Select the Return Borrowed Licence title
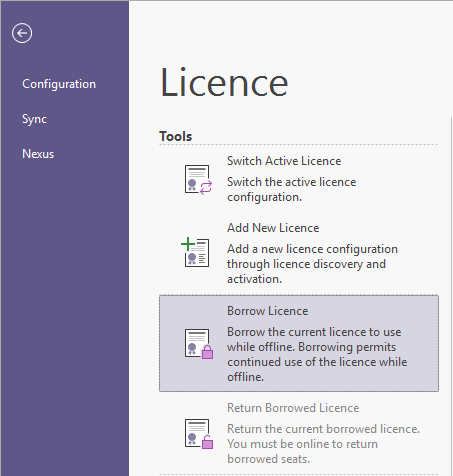 pyautogui.click(x=293, y=408)
